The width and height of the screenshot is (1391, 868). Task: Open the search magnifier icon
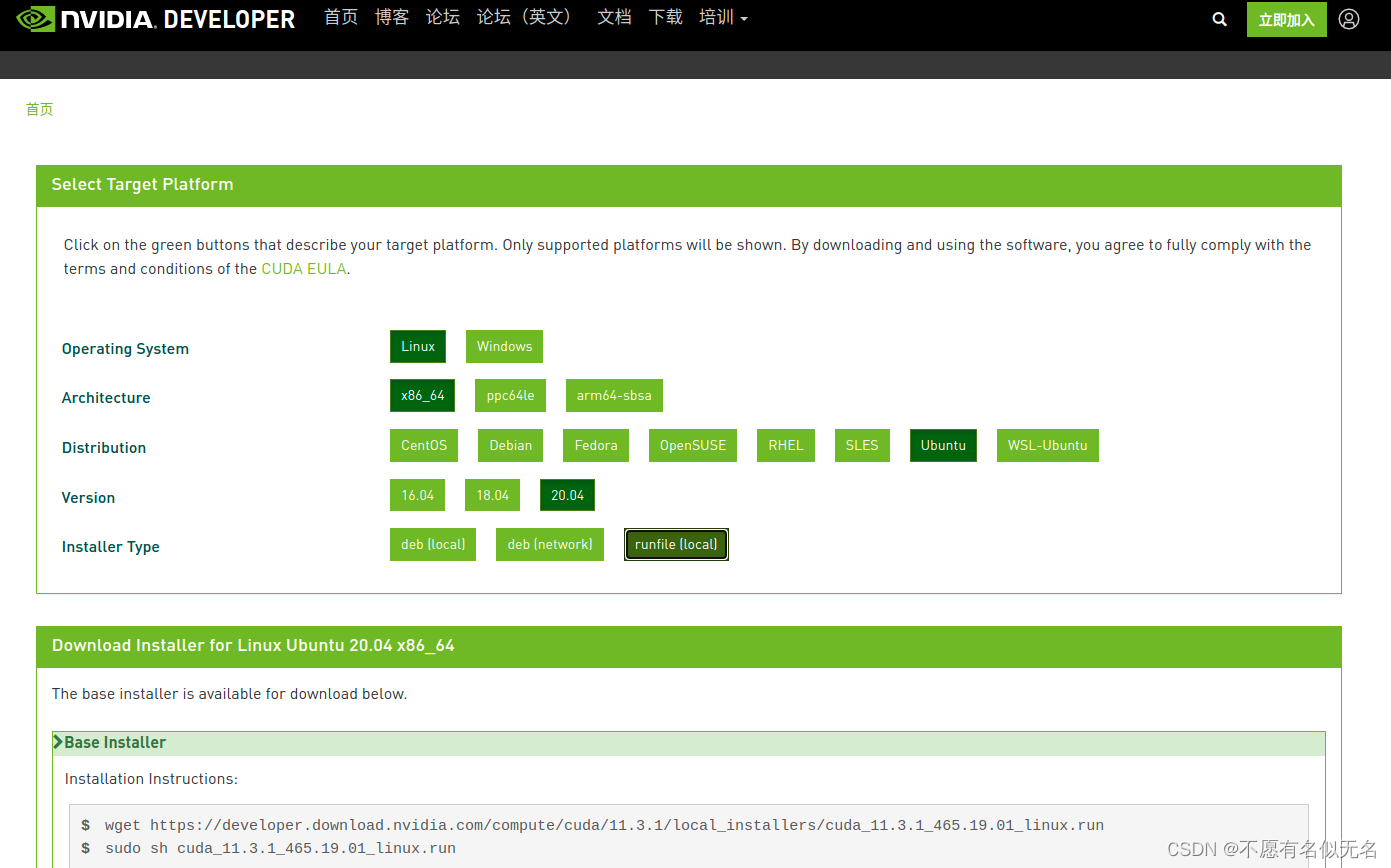[x=1219, y=19]
